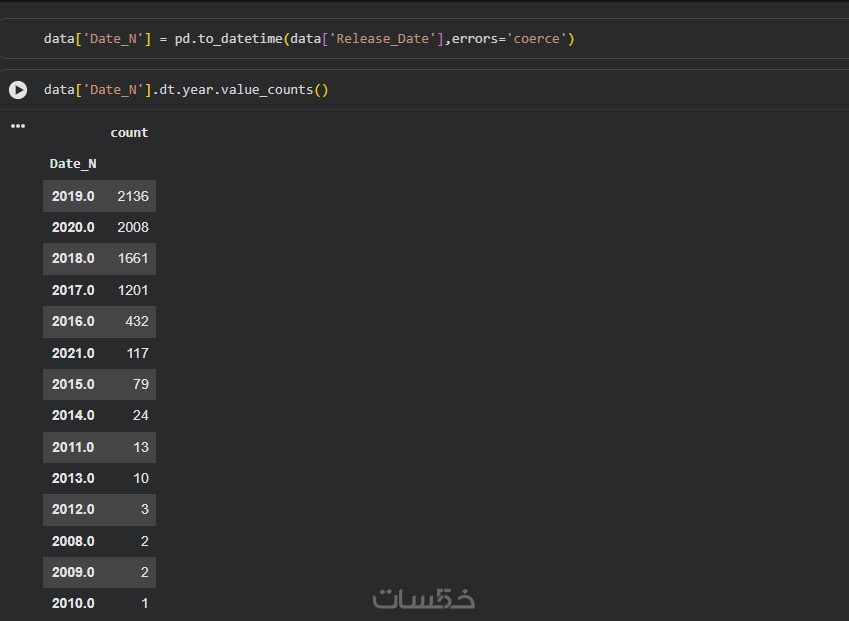
Task: Click the 2012.0 row label
Action: (73, 509)
